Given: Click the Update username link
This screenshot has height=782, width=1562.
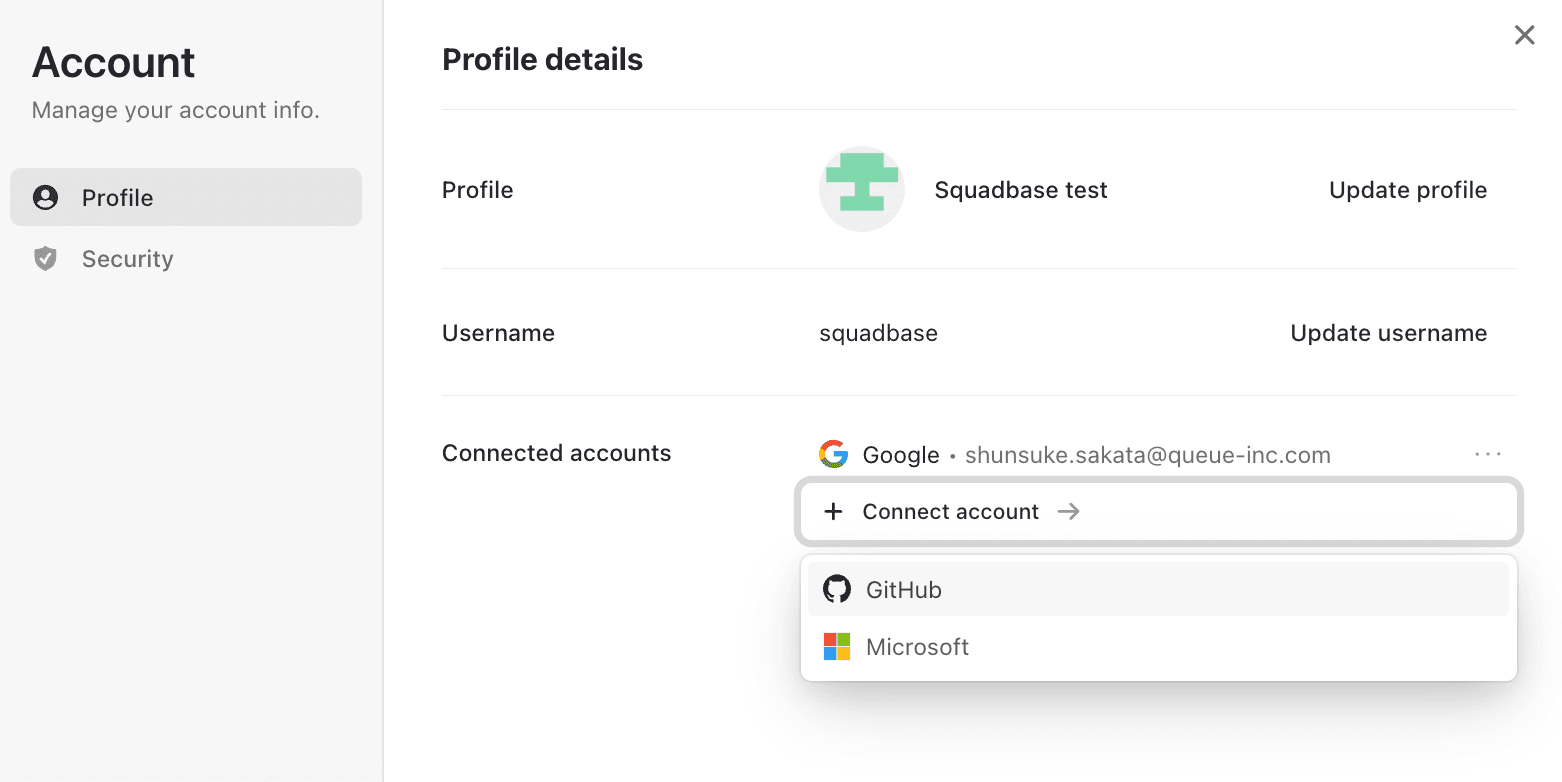Looking at the screenshot, I should point(1388,332).
